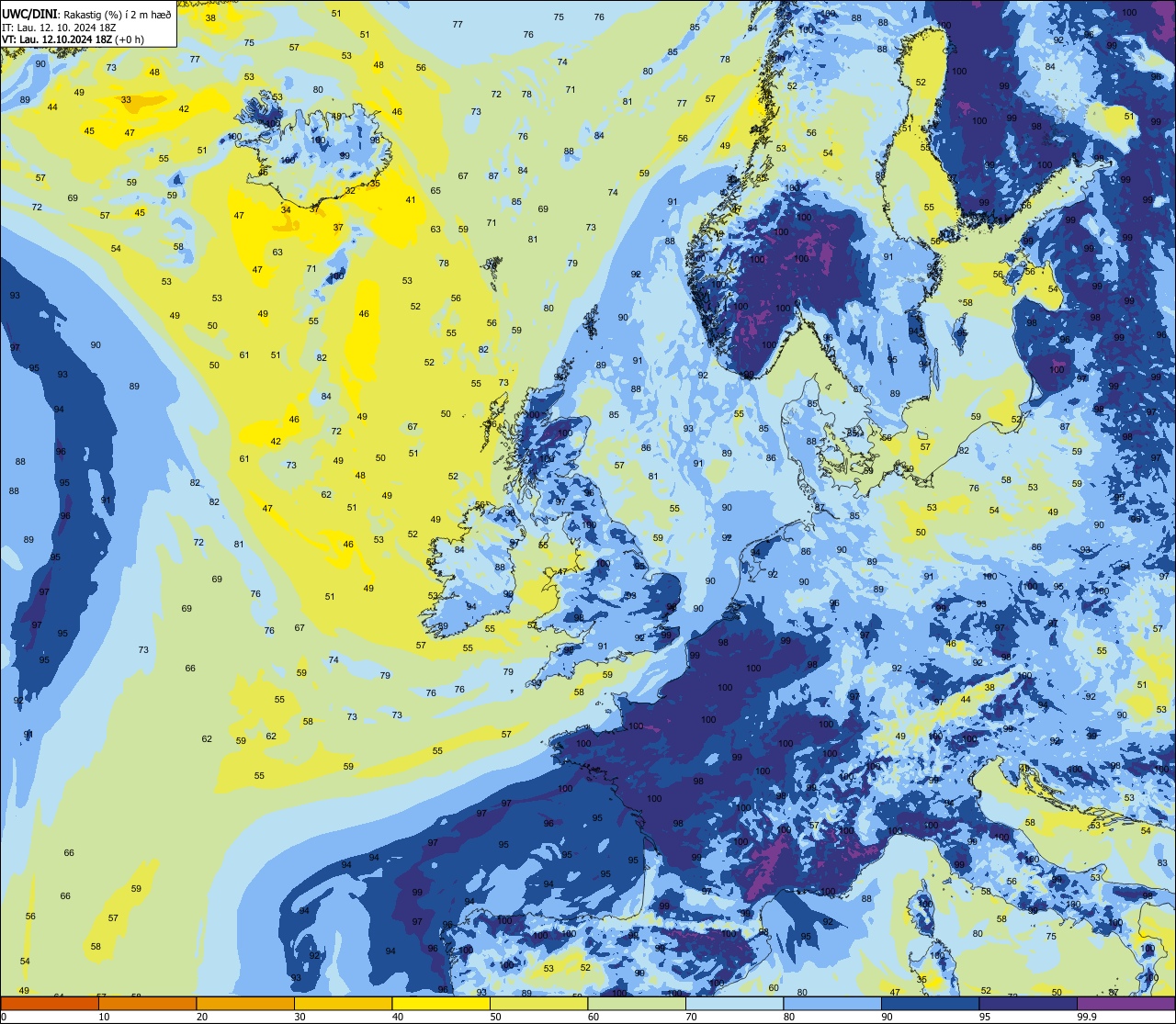Click the 60–70 pale green legend swatch
This screenshot has width=1176, height=1024.
(637, 1003)
